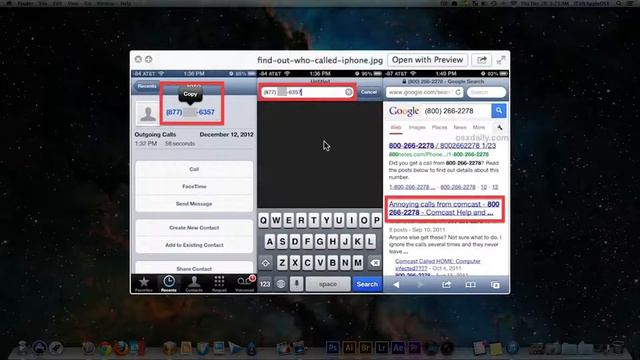The height and width of the screenshot is (360, 640).
Task: Tap the blue Search keyboard key
Action: [367, 284]
